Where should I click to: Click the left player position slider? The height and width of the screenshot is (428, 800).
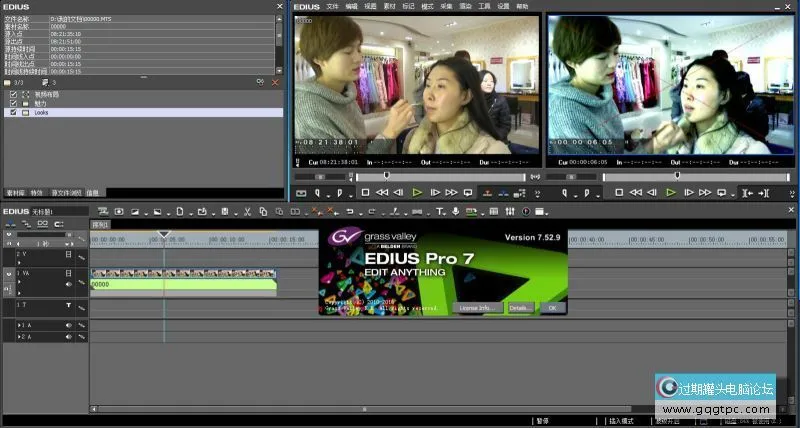tap(410, 178)
